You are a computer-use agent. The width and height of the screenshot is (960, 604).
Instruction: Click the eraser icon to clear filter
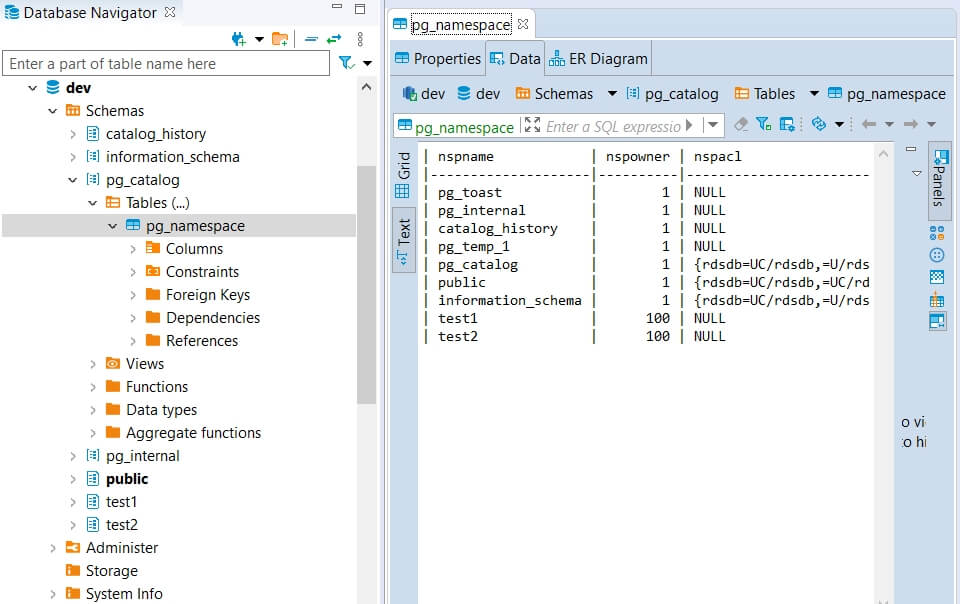tap(741, 124)
